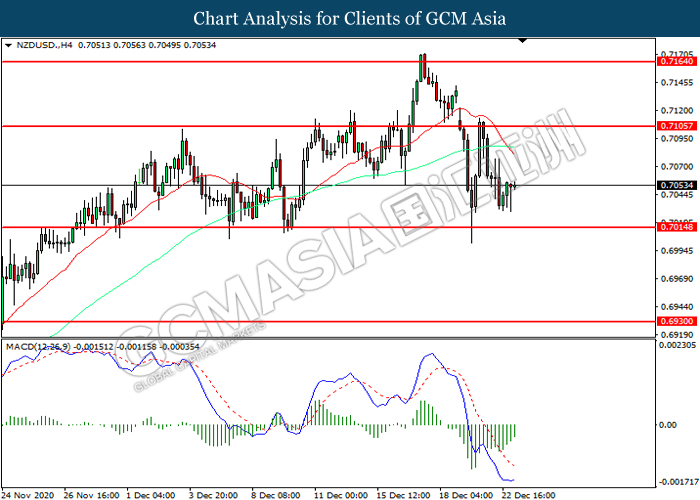Click the 1 Dec 04:00 time label
Screen dimensions: 700x500
(x=150, y=495)
